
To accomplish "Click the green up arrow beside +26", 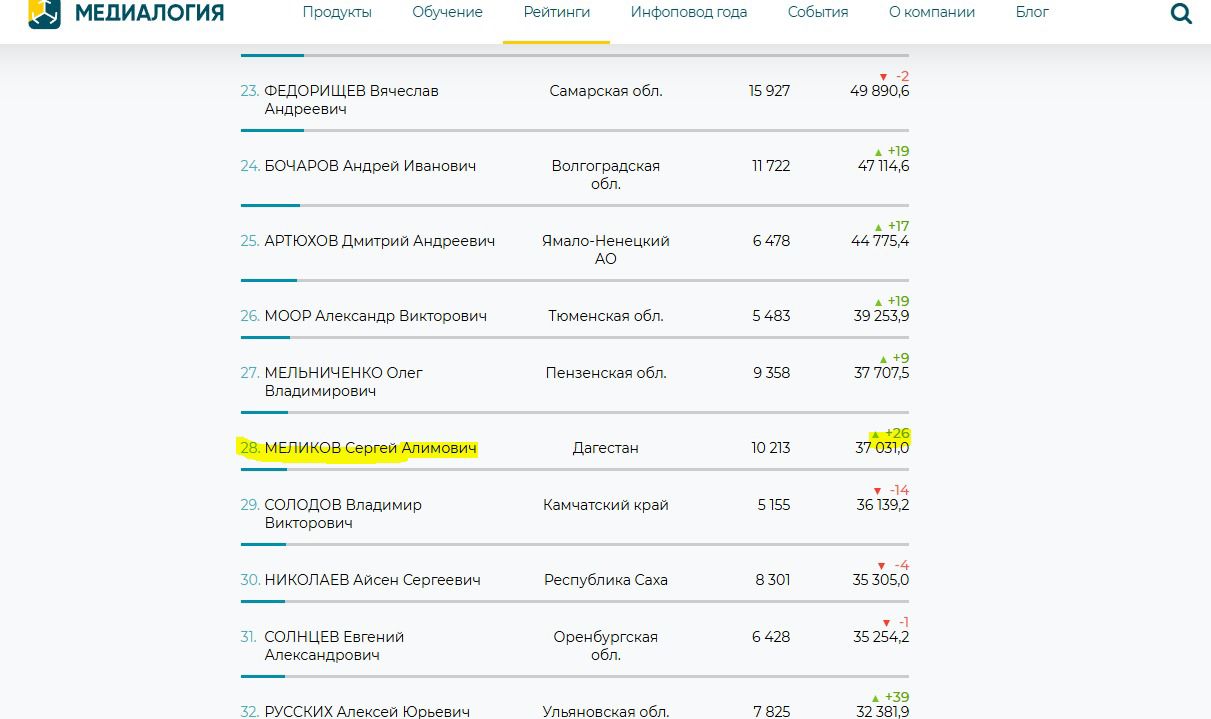I will [x=876, y=435].
